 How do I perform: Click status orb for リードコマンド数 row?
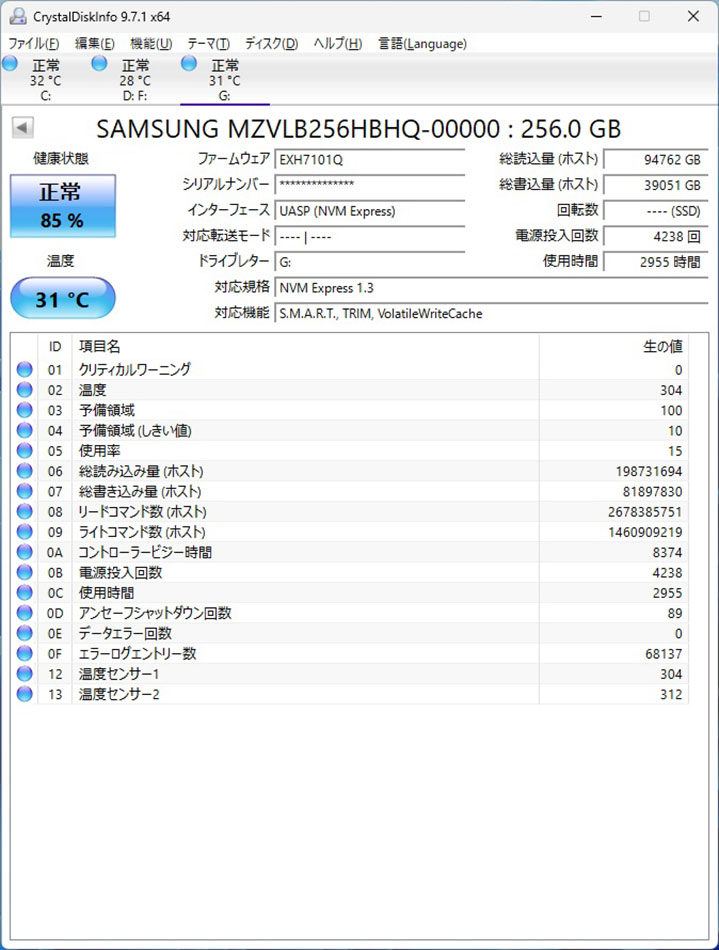(x=24, y=511)
